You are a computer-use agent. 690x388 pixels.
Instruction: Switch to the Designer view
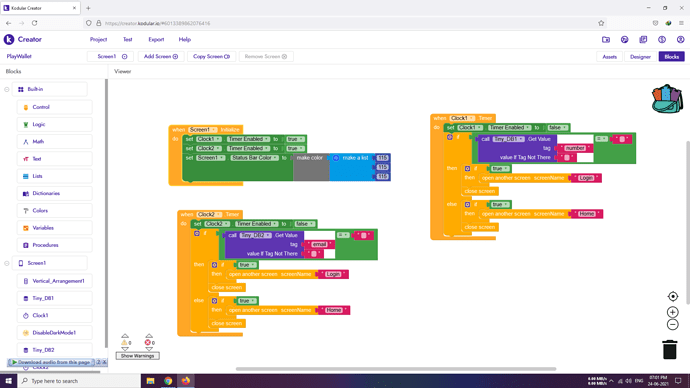(x=640, y=57)
